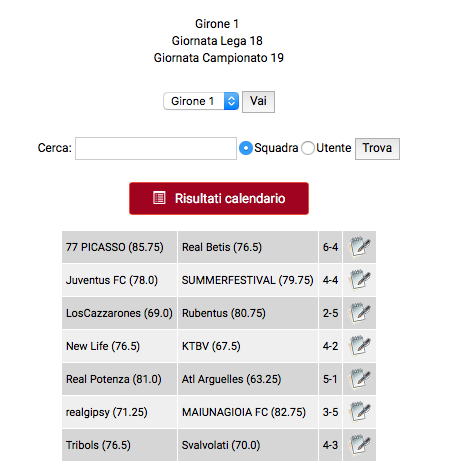Click list icon on Risultati calendario button
The image size is (457, 466).
point(159,198)
